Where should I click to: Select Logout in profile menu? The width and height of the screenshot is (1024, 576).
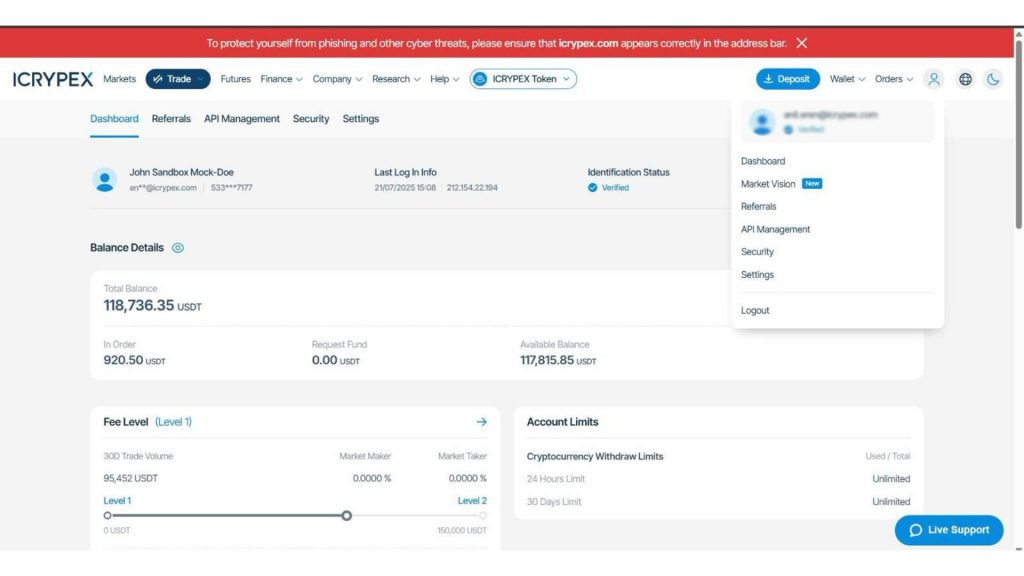tap(755, 310)
